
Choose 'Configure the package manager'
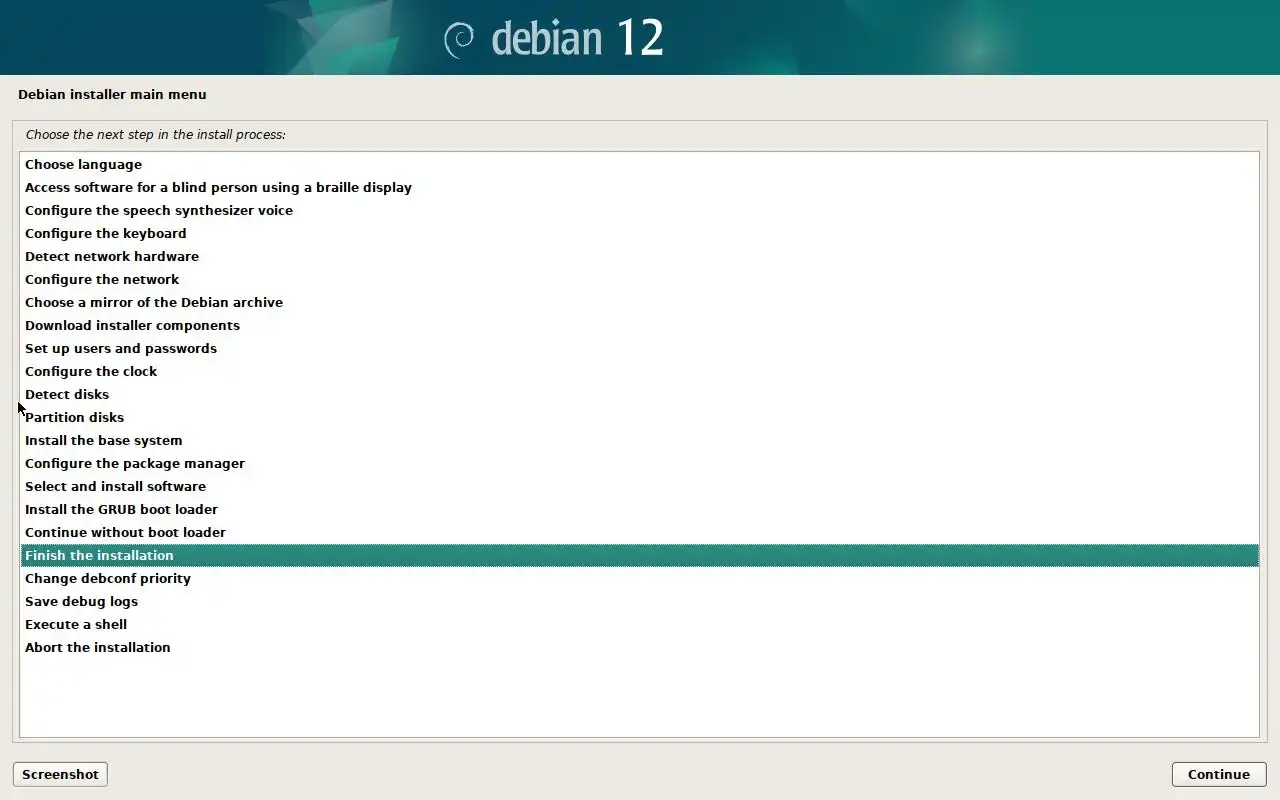coord(640,463)
